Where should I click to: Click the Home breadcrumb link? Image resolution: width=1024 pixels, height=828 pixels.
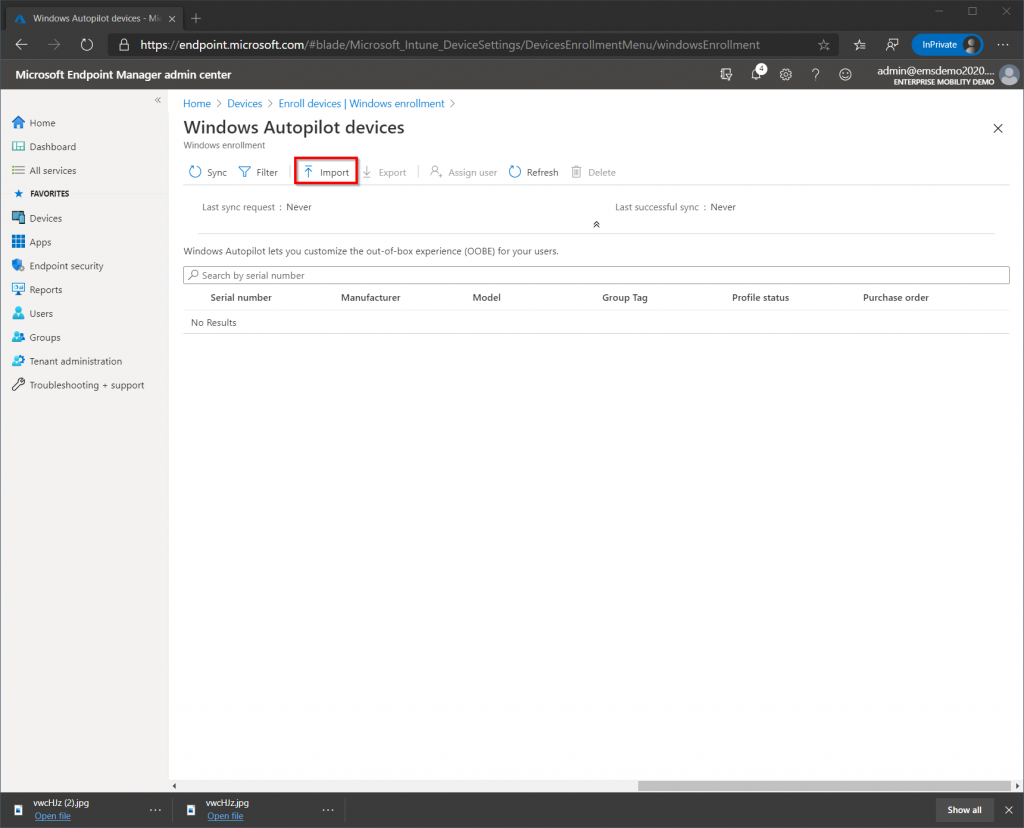pos(197,104)
